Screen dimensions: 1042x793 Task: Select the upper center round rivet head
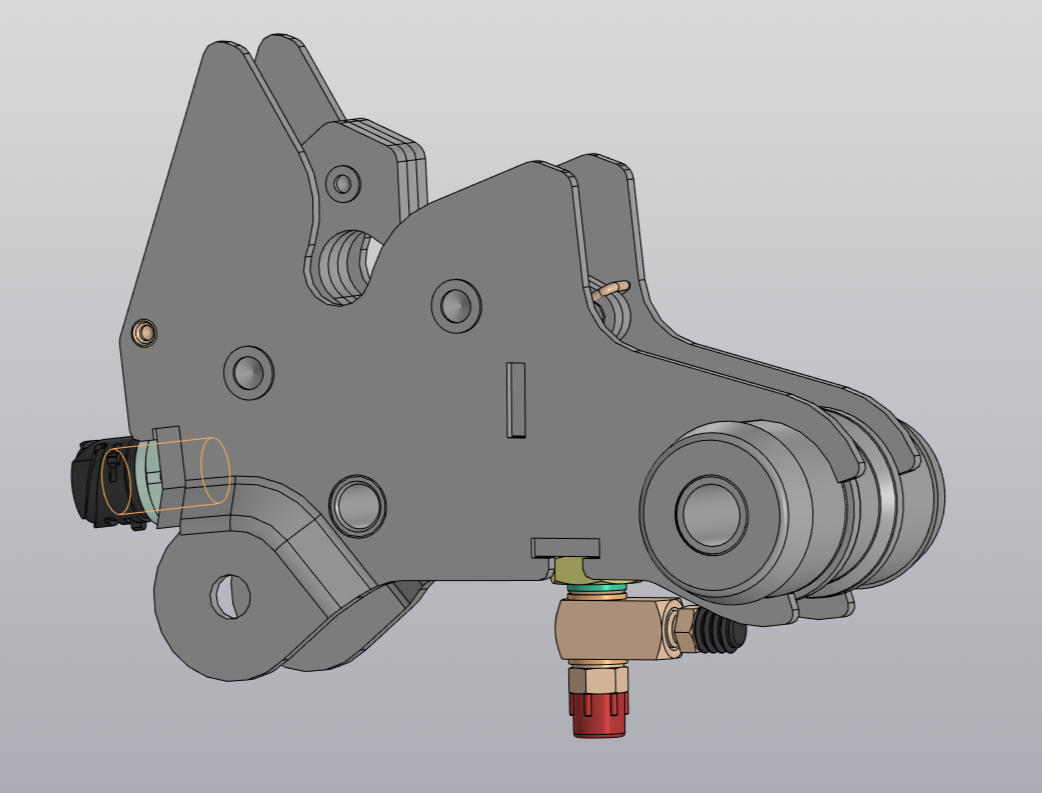(x=456, y=303)
